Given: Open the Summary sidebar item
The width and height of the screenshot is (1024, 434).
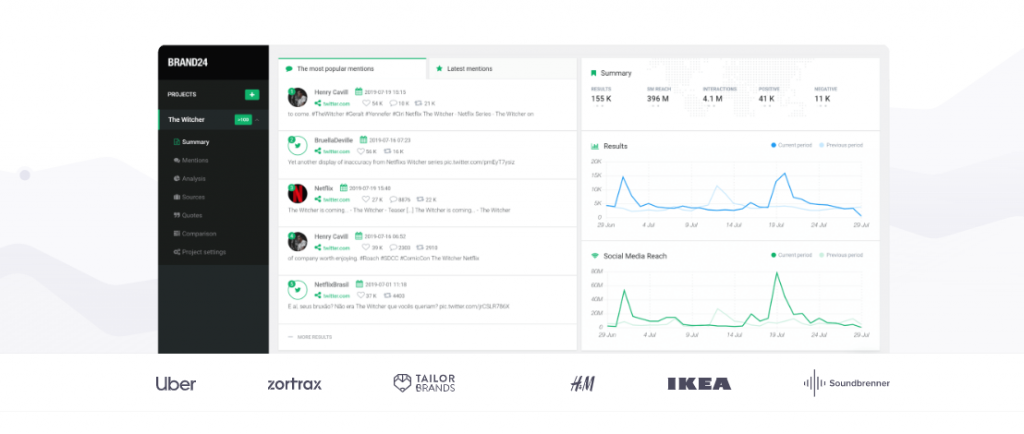Looking at the screenshot, I should pyautogui.click(x=191, y=142).
